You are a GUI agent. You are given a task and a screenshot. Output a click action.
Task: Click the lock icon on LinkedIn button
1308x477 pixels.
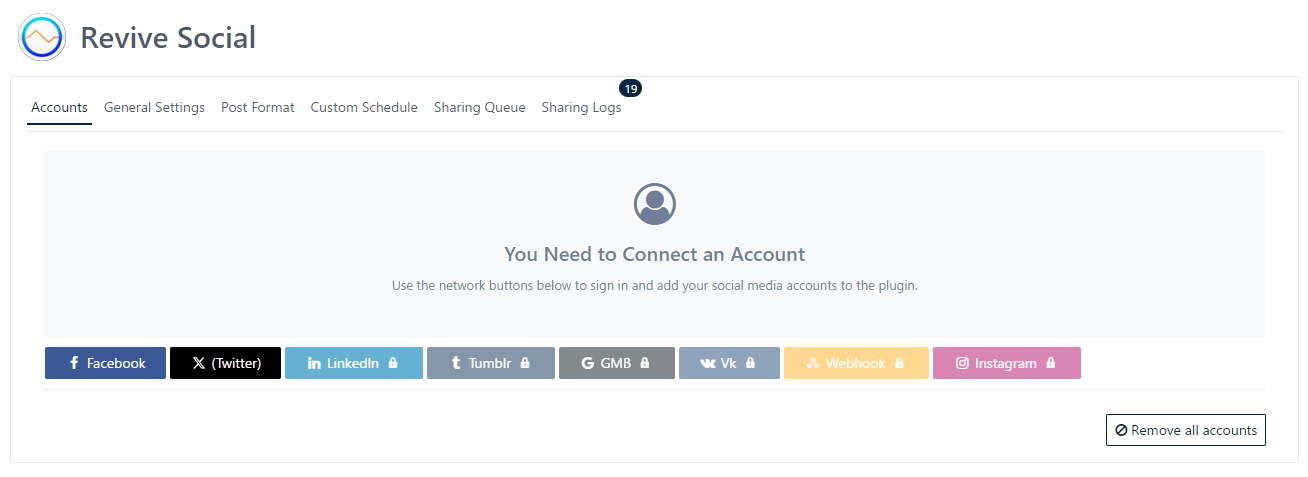tap(393, 363)
